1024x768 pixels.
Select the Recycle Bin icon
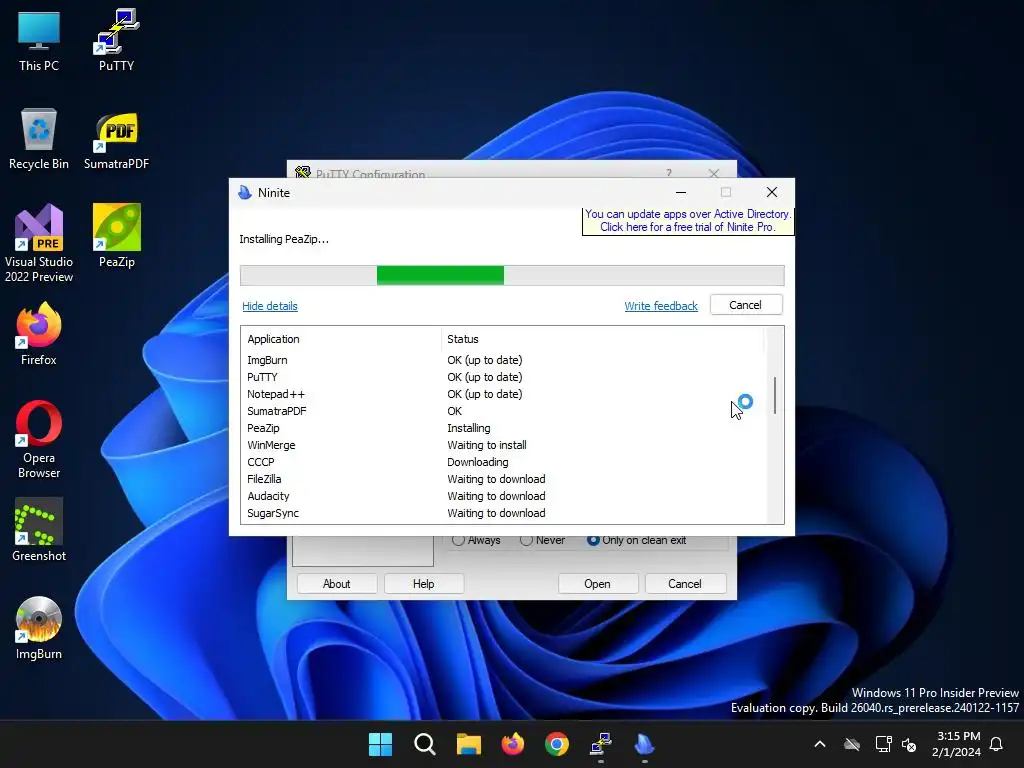tap(39, 139)
